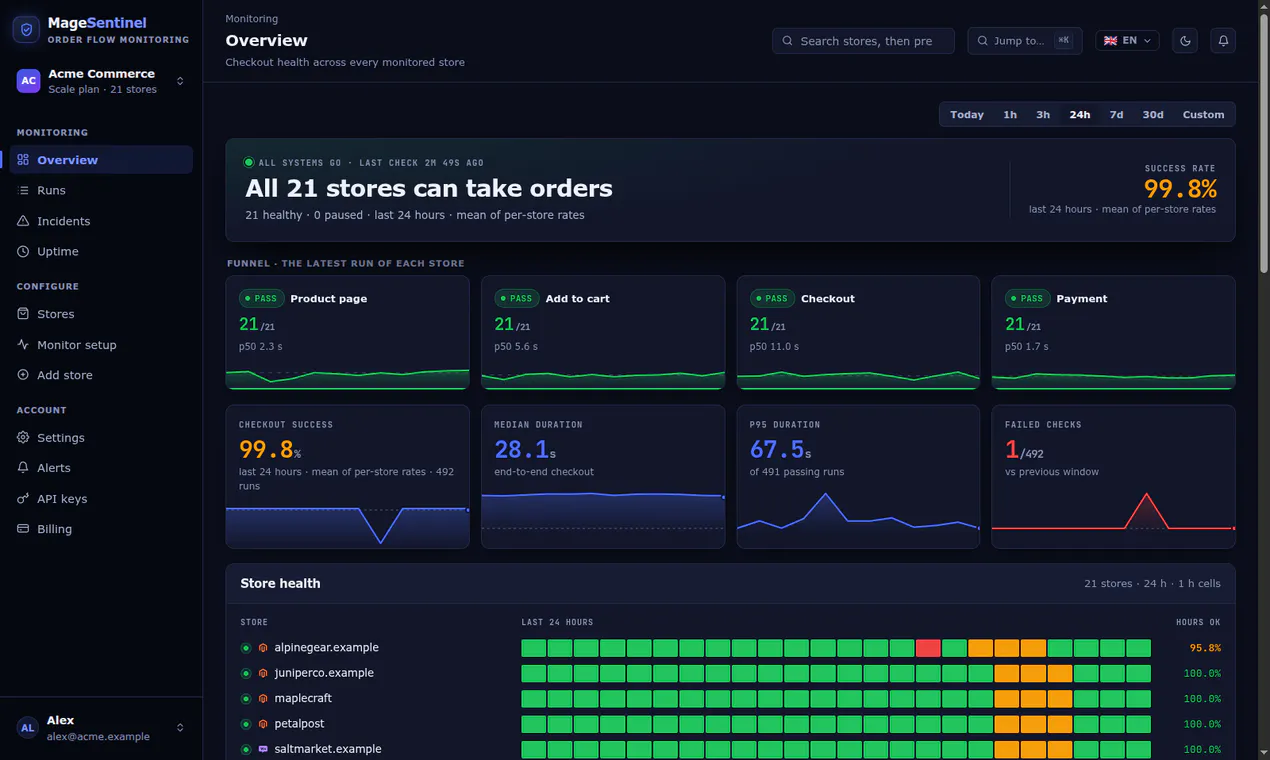Click the Add store plus icon
Image resolution: width=1270 pixels, height=760 pixels.
23,375
